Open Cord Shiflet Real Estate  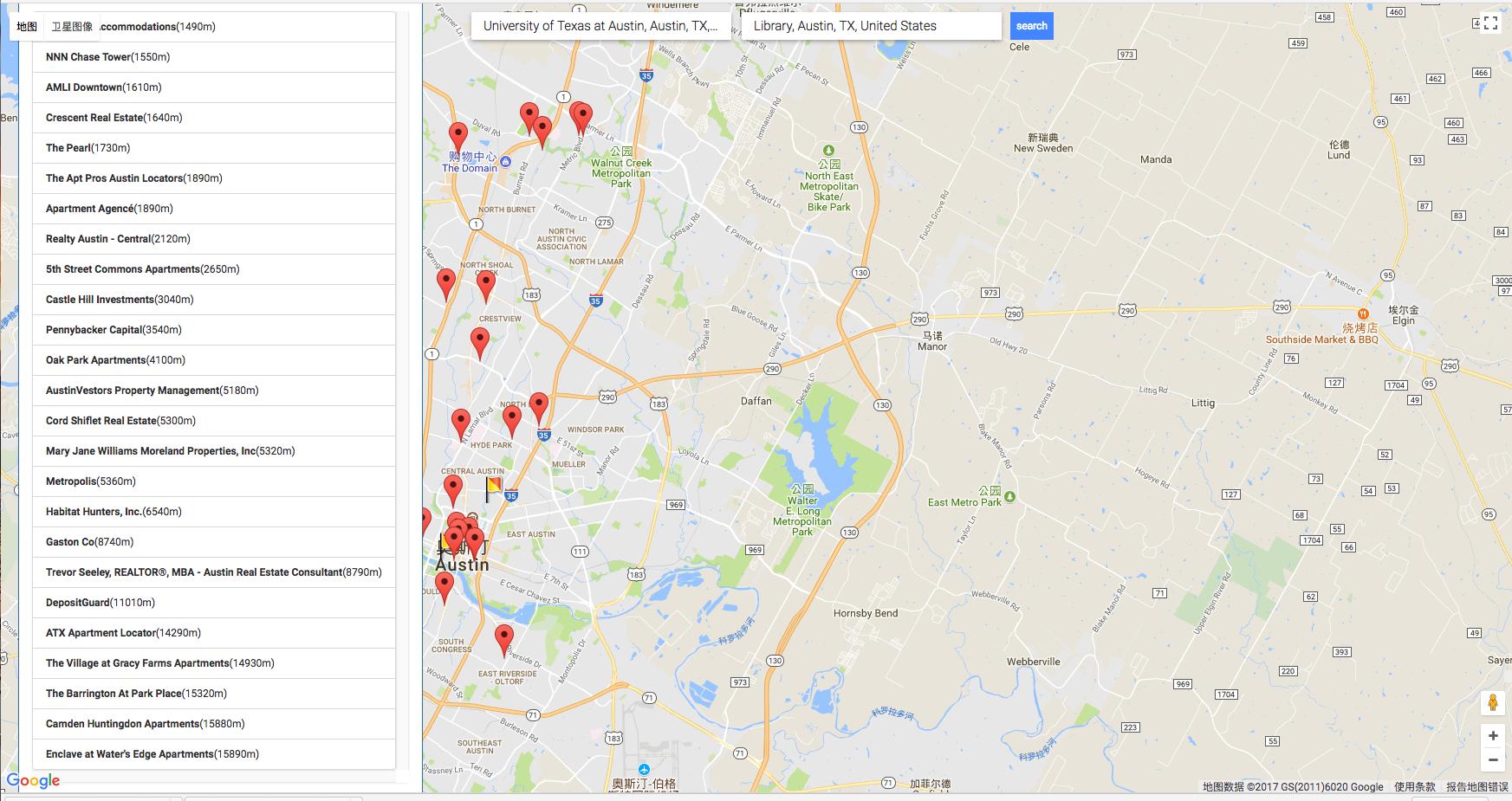point(214,421)
